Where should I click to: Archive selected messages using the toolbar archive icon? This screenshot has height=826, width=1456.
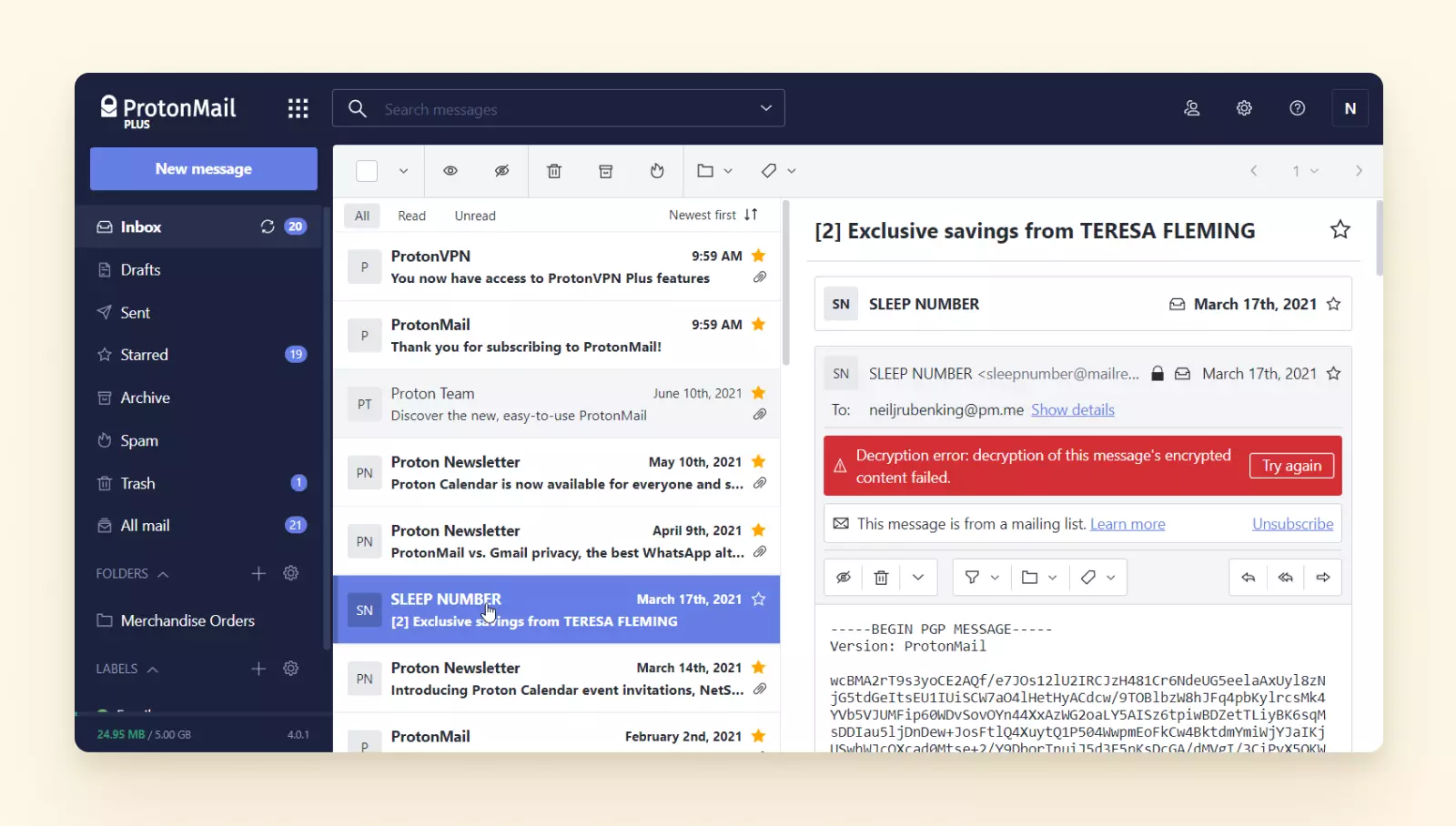tap(606, 171)
